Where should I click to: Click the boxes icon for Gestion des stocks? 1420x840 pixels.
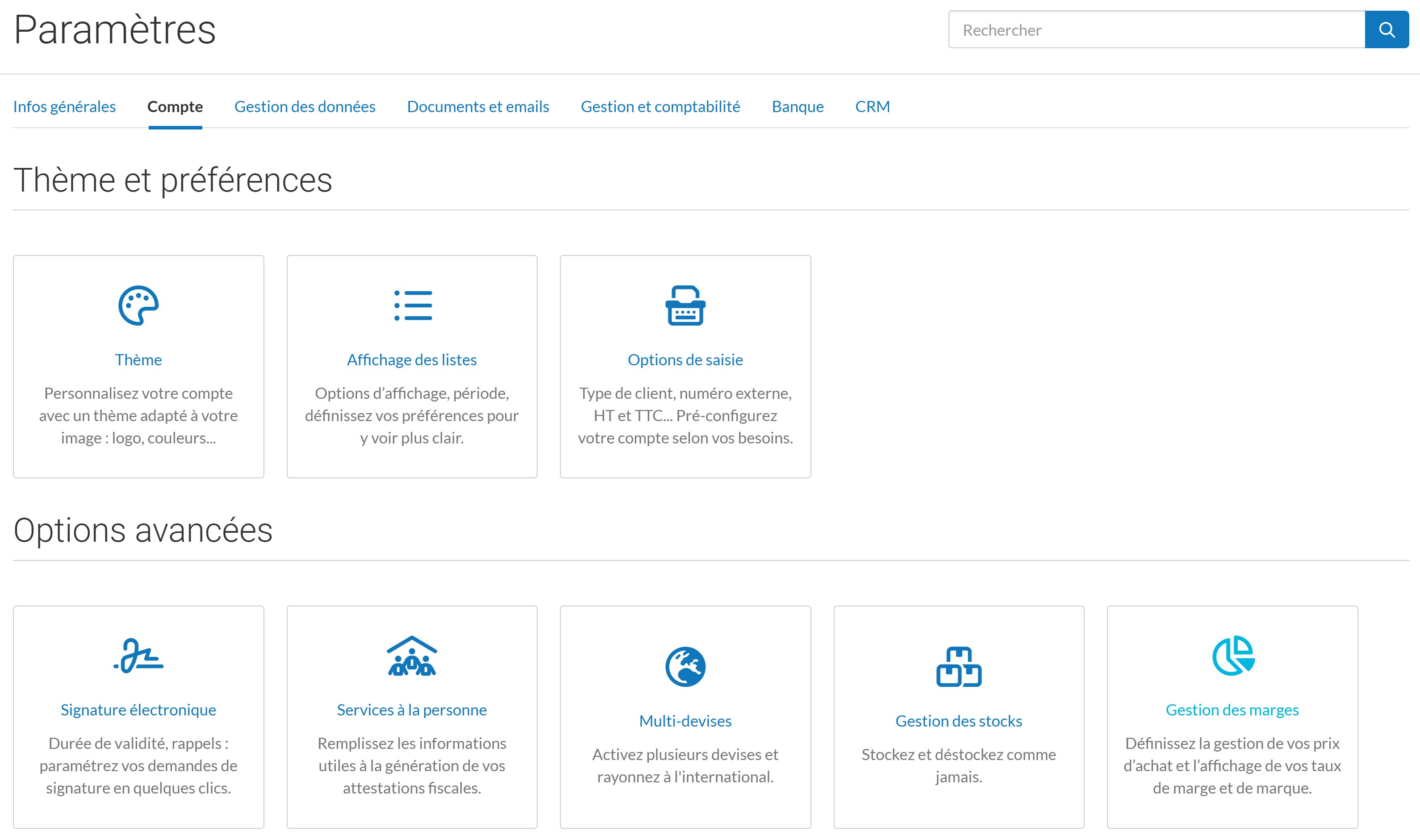(958, 666)
